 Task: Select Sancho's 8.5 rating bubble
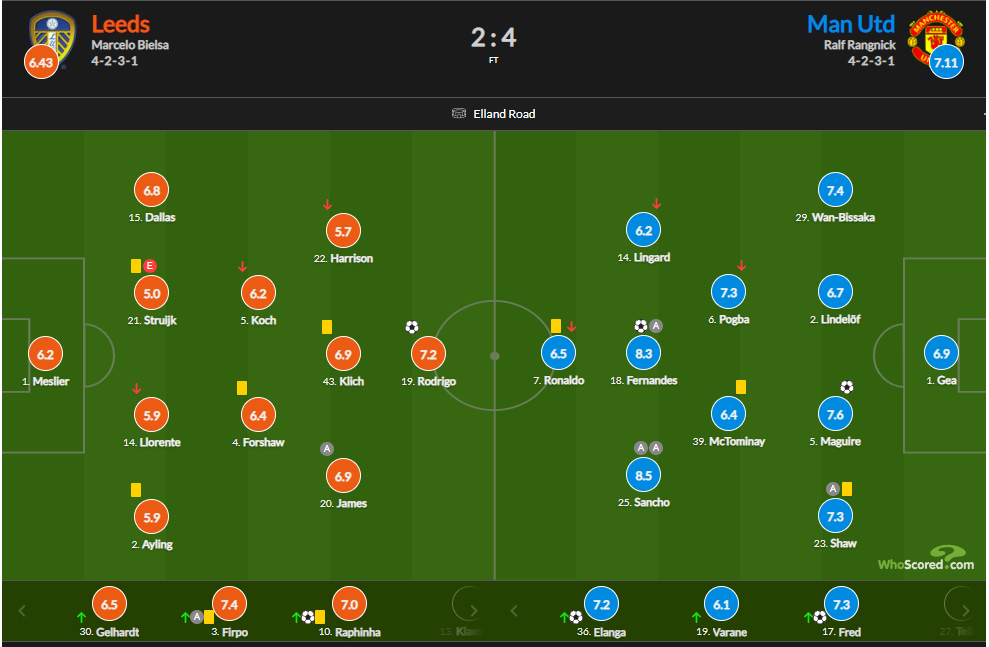pyautogui.click(x=645, y=474)
